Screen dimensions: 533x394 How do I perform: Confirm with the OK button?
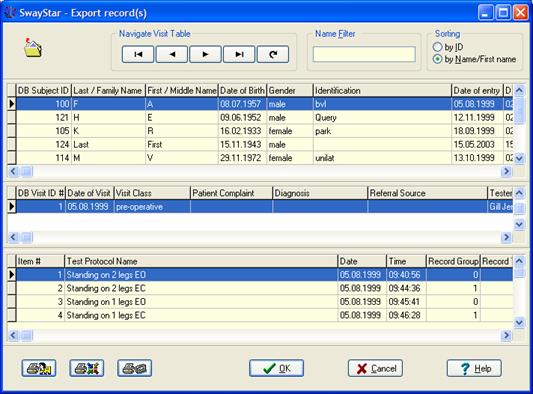tap(276, 368)
